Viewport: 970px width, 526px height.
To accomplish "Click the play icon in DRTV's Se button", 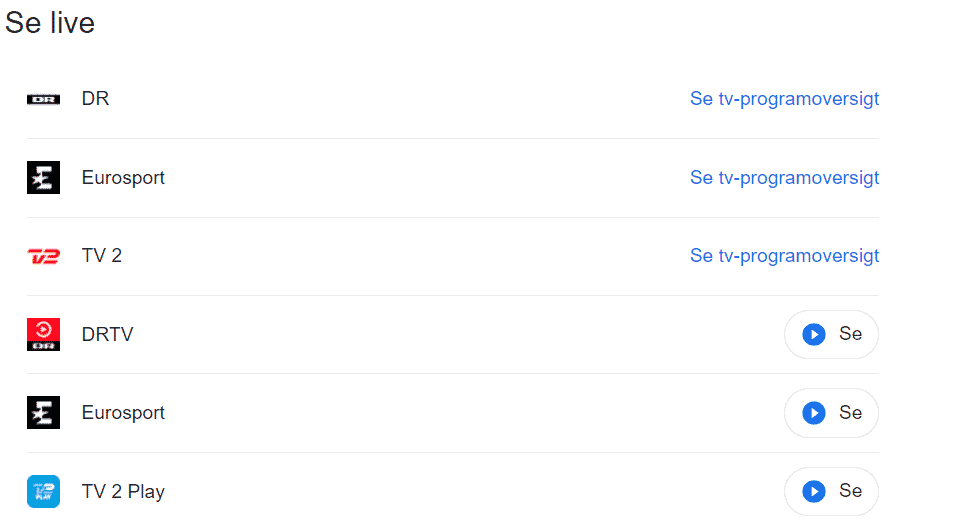I will [814, 334].
